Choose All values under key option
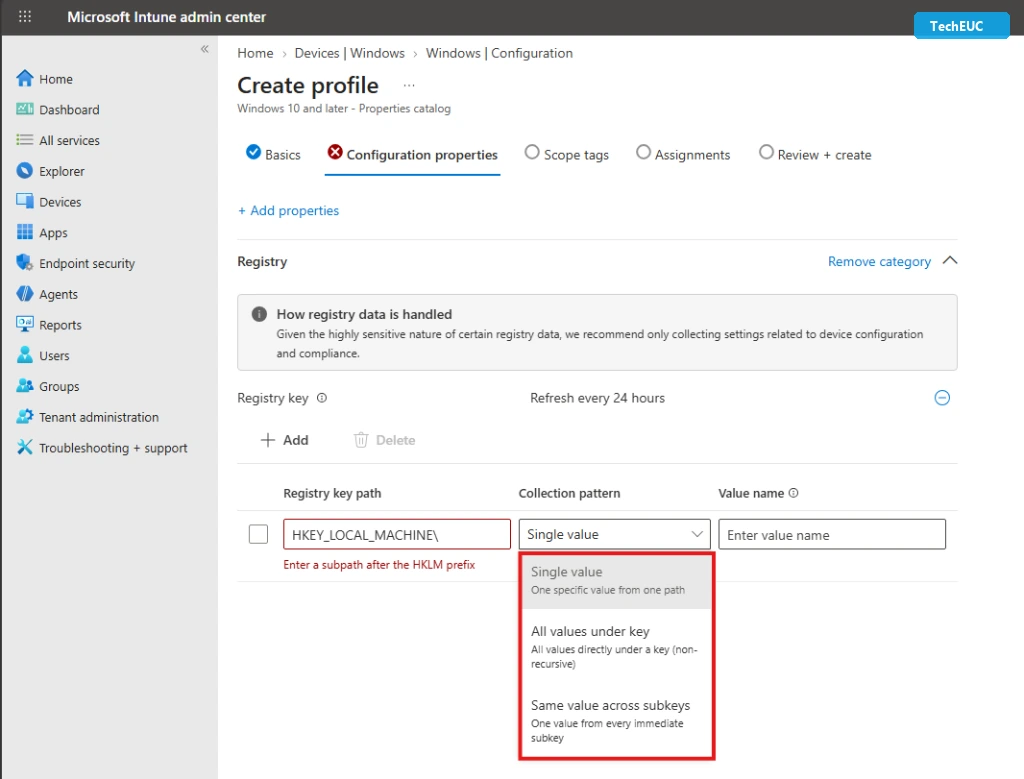This screenshot has width=1024, height=779. coord(616,646)
